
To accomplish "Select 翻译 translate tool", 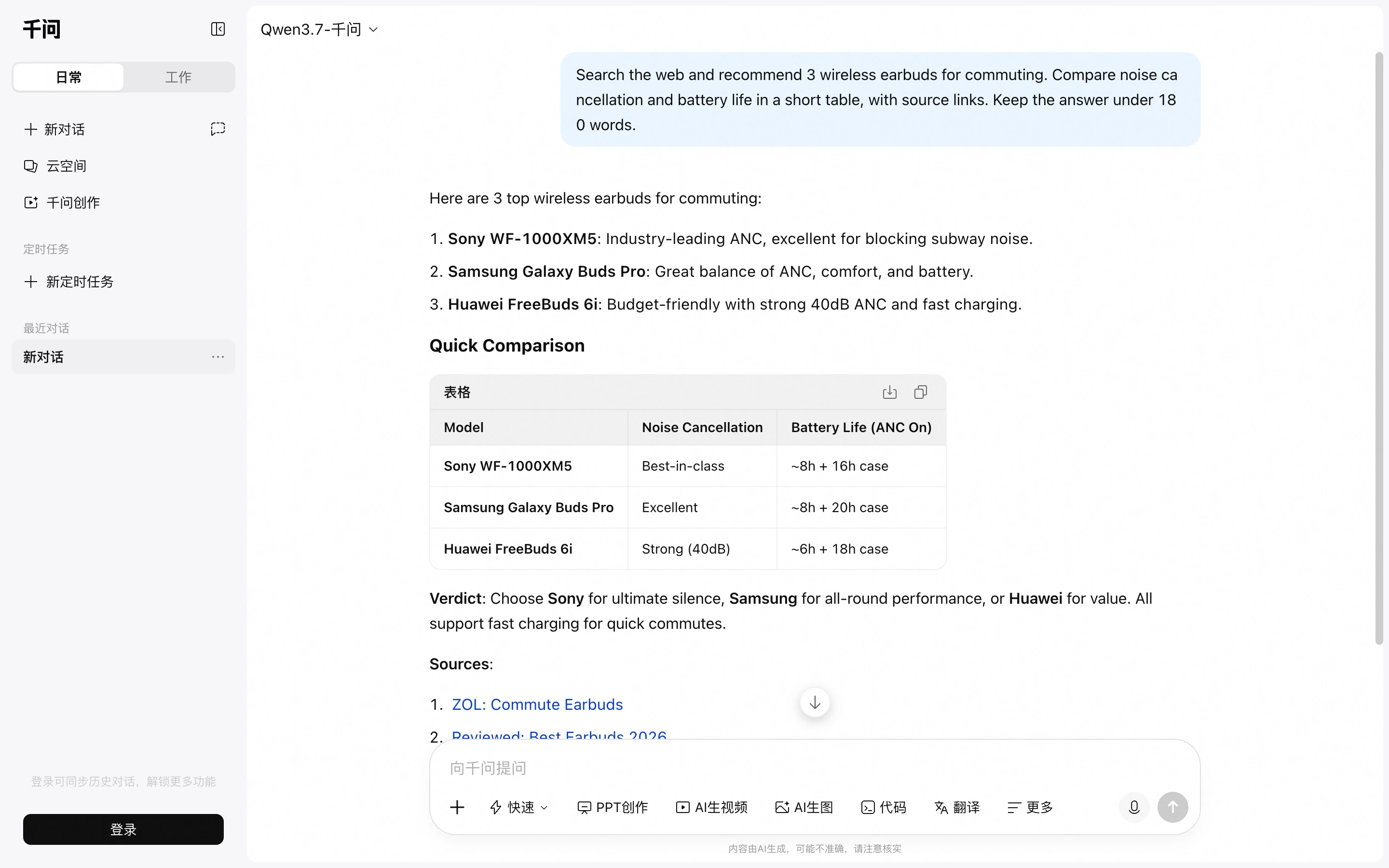I will (957, 807).
